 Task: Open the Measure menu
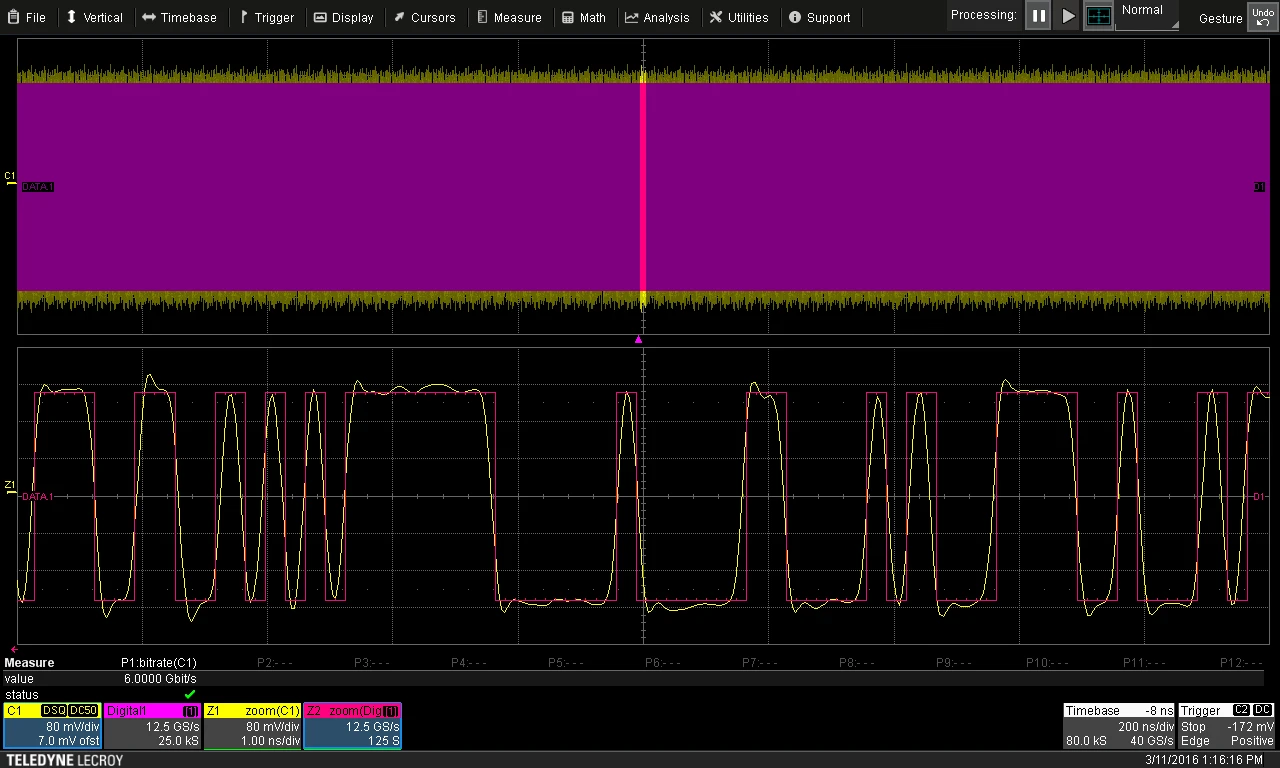[509, 17]
